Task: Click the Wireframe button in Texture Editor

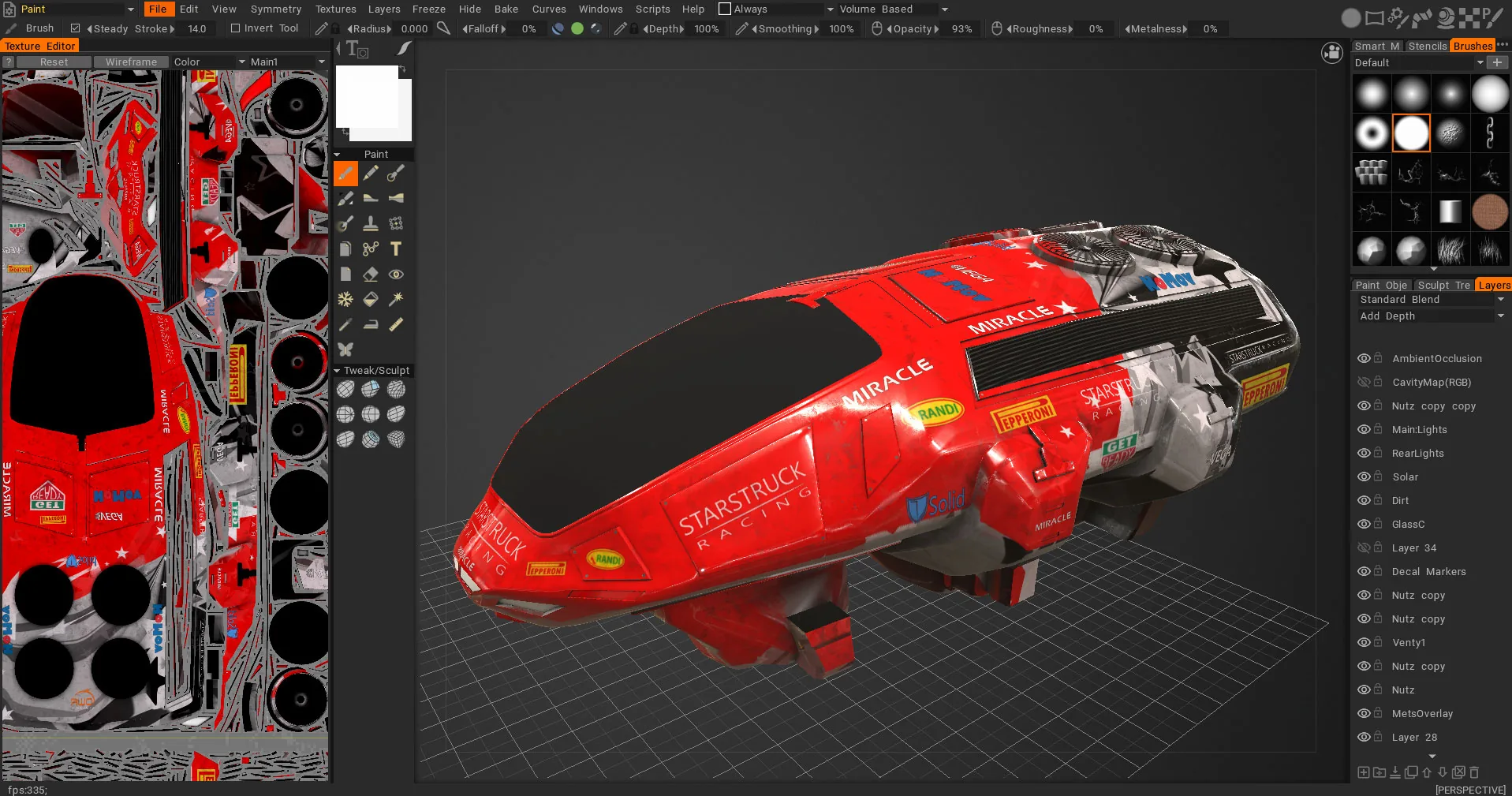Action: click(131, 62)
